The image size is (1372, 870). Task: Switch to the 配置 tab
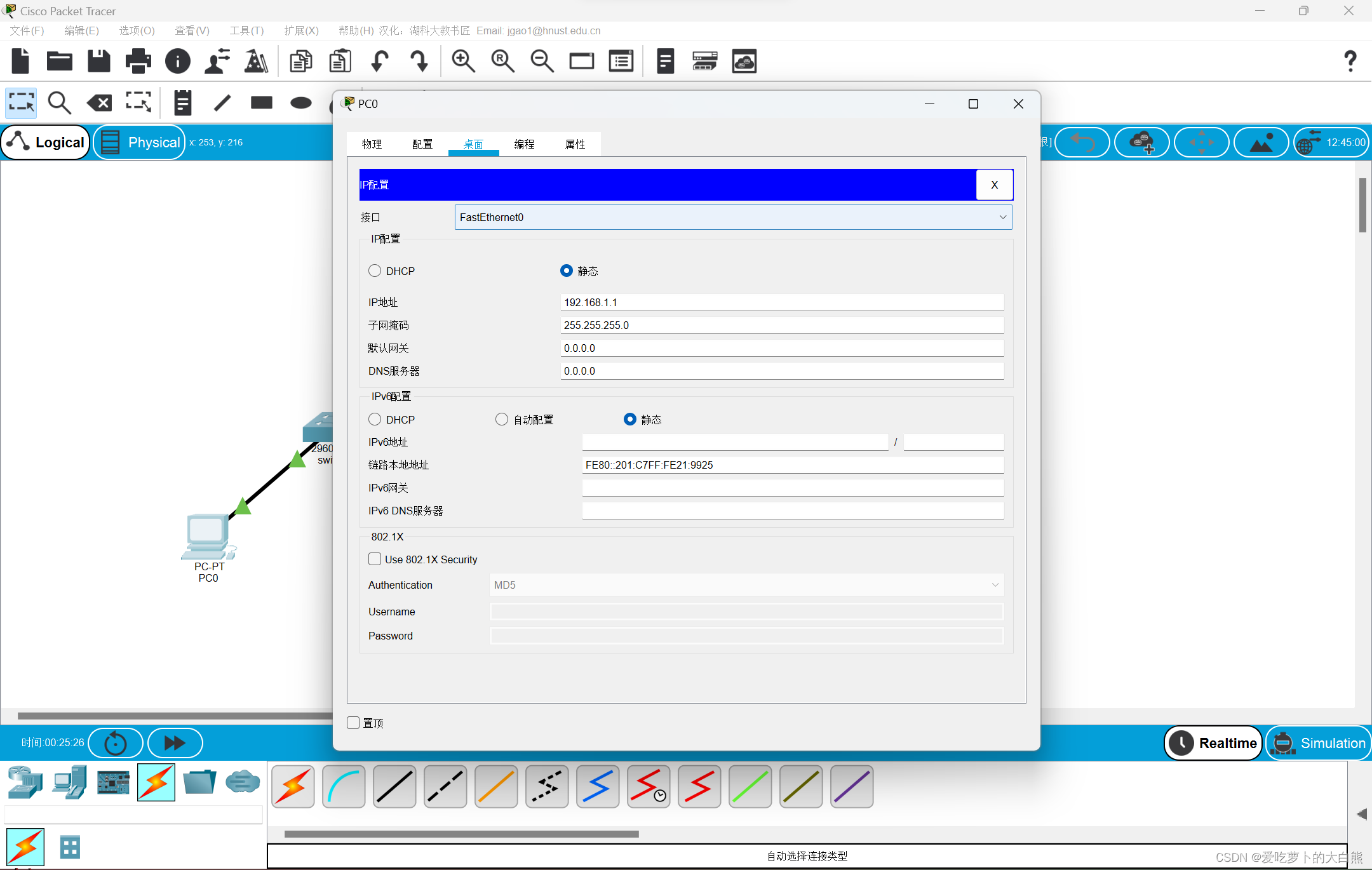422,144
